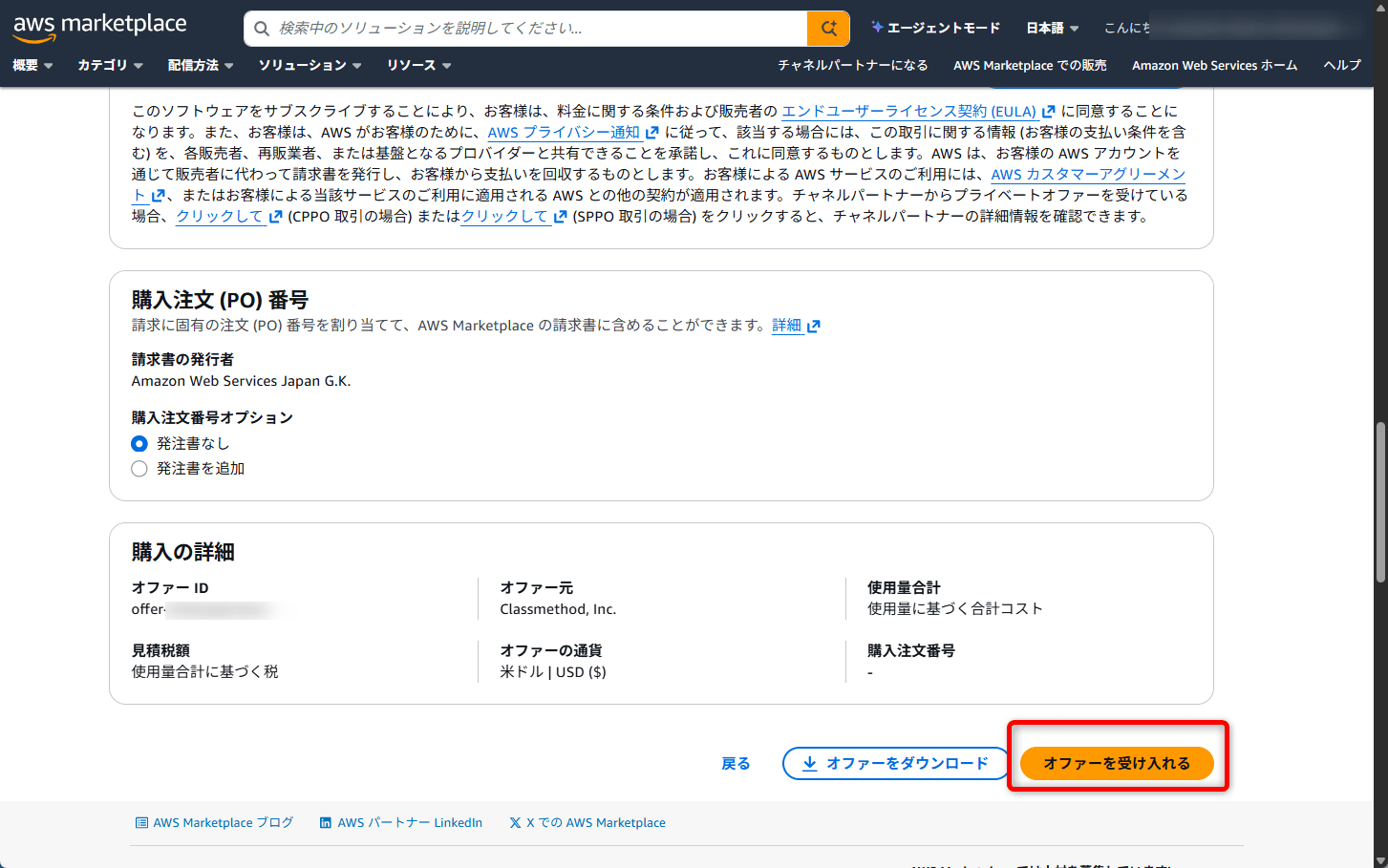Click external icon after SPPO クリックして link
This screenshot has width=1388, height=868.
click(561, 217)
